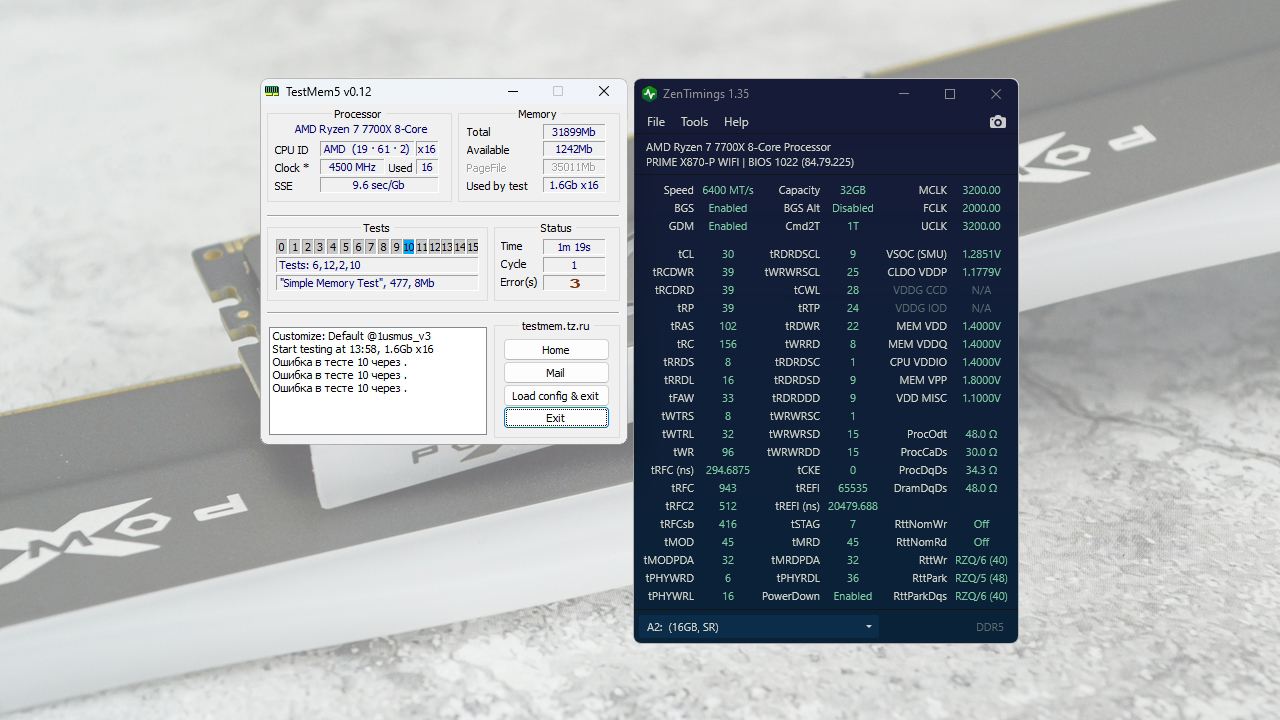Click the ZenTimings camera screenshot icon
Screen dimensions: 1280x720
[997, 122]
